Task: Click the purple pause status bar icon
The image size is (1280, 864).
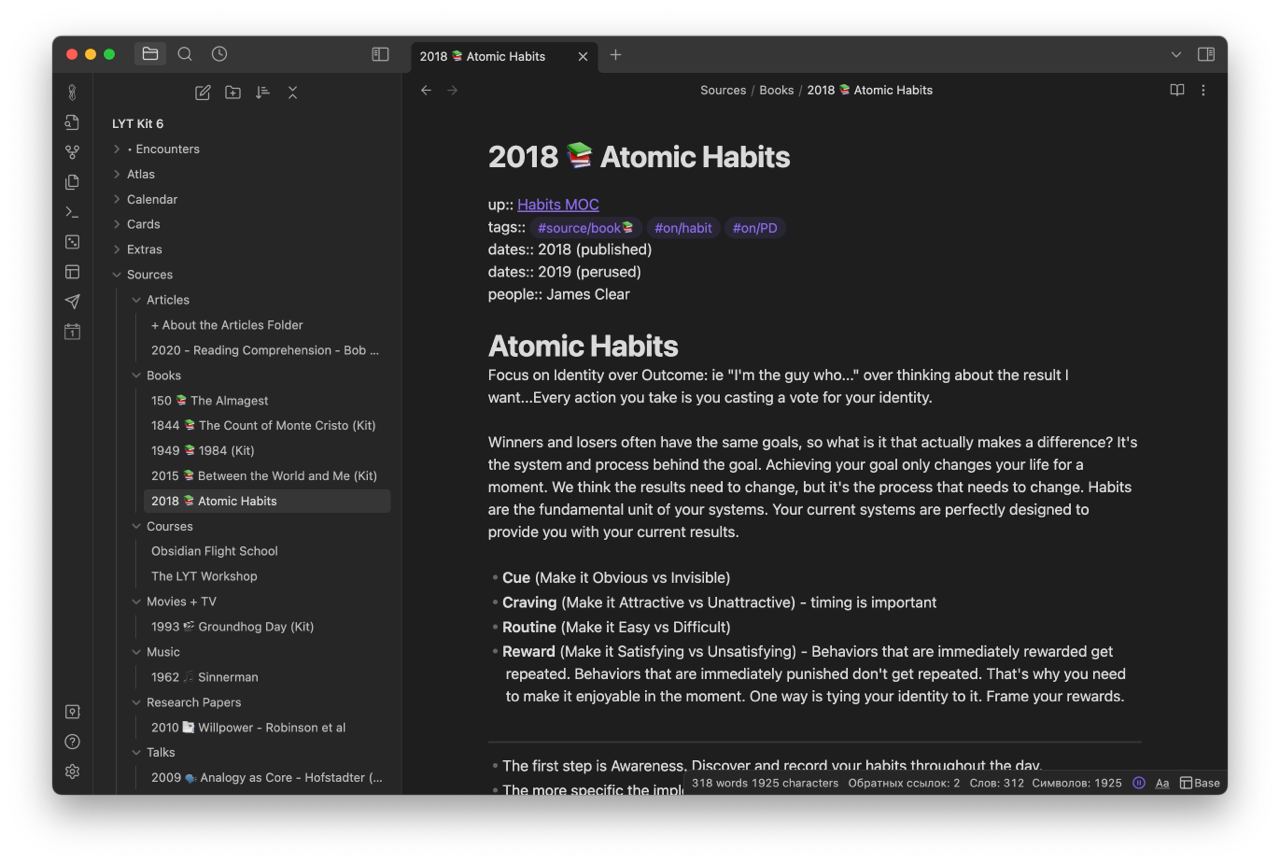Action: click(1139, 783)
